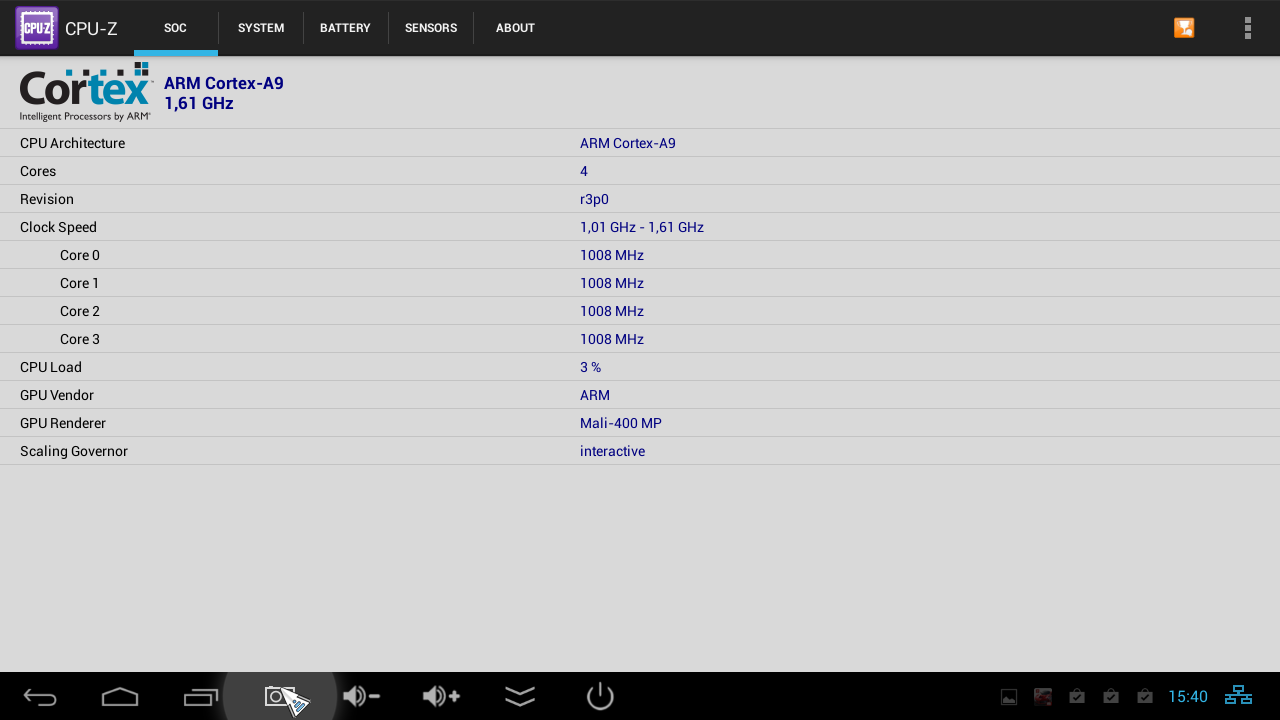Tap the power button icon
Screen dimensions: 1280x720
click(600, 696)
